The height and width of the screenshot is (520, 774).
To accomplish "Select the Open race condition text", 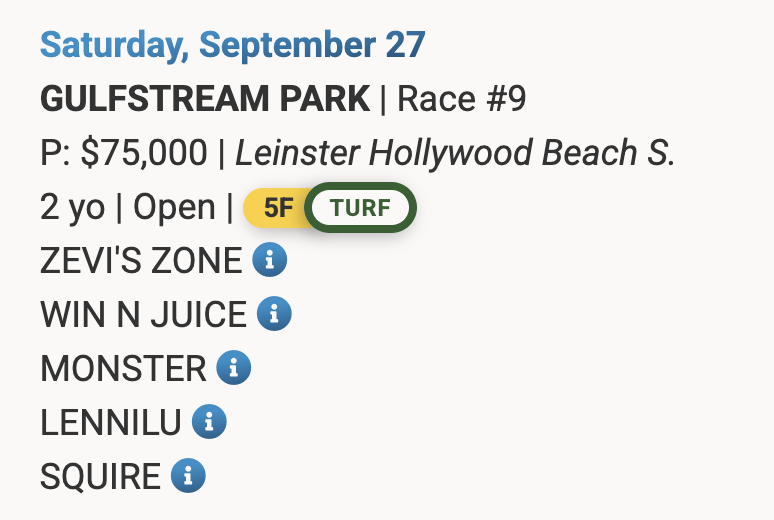I will [x=174, y=207].
